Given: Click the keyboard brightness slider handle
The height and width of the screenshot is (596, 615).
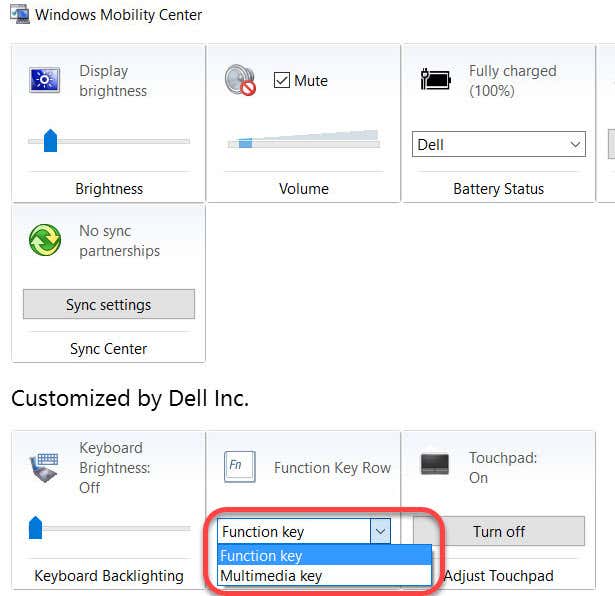Looking at the screenshot, I should coord(36,527).
